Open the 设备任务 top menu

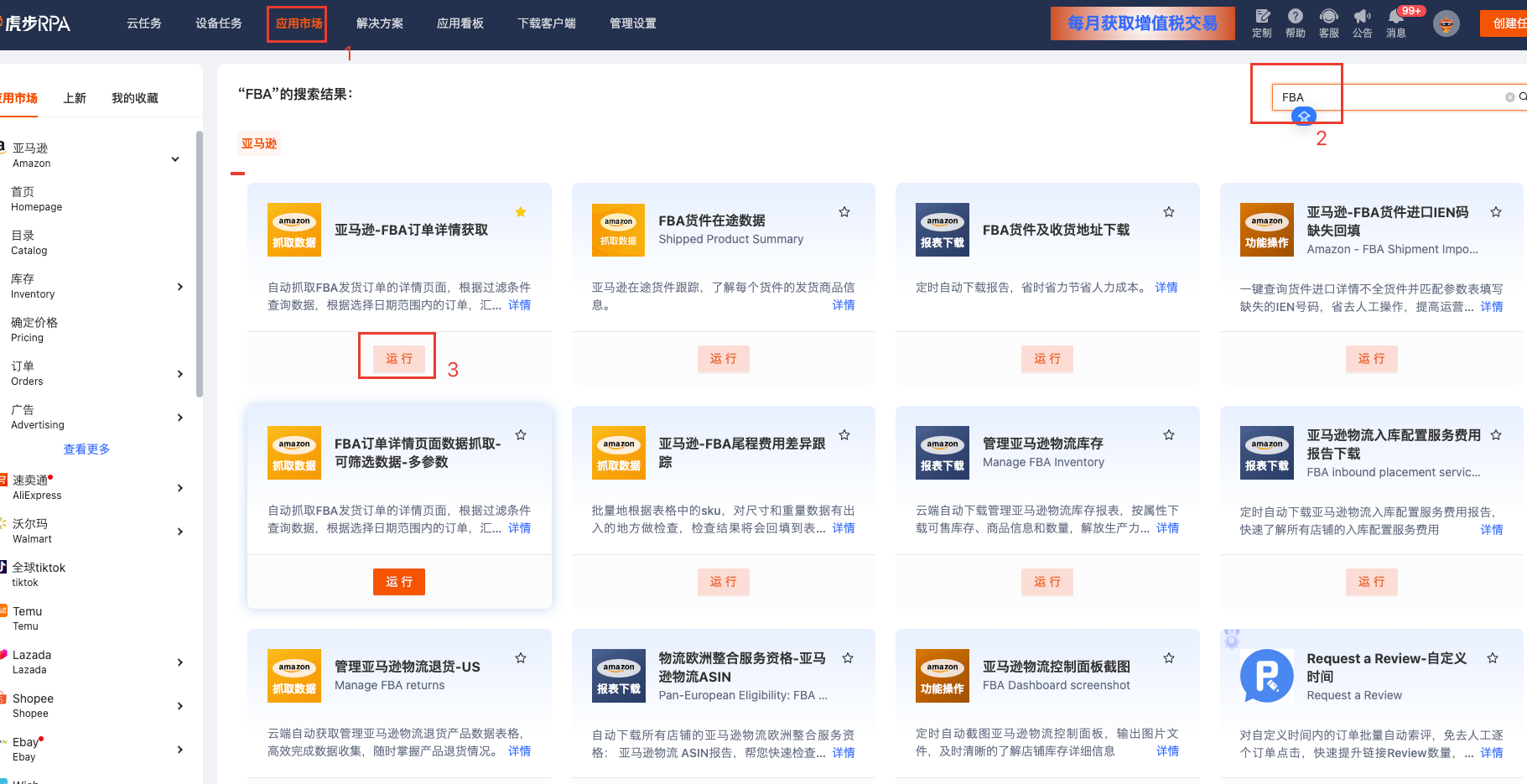219,23
